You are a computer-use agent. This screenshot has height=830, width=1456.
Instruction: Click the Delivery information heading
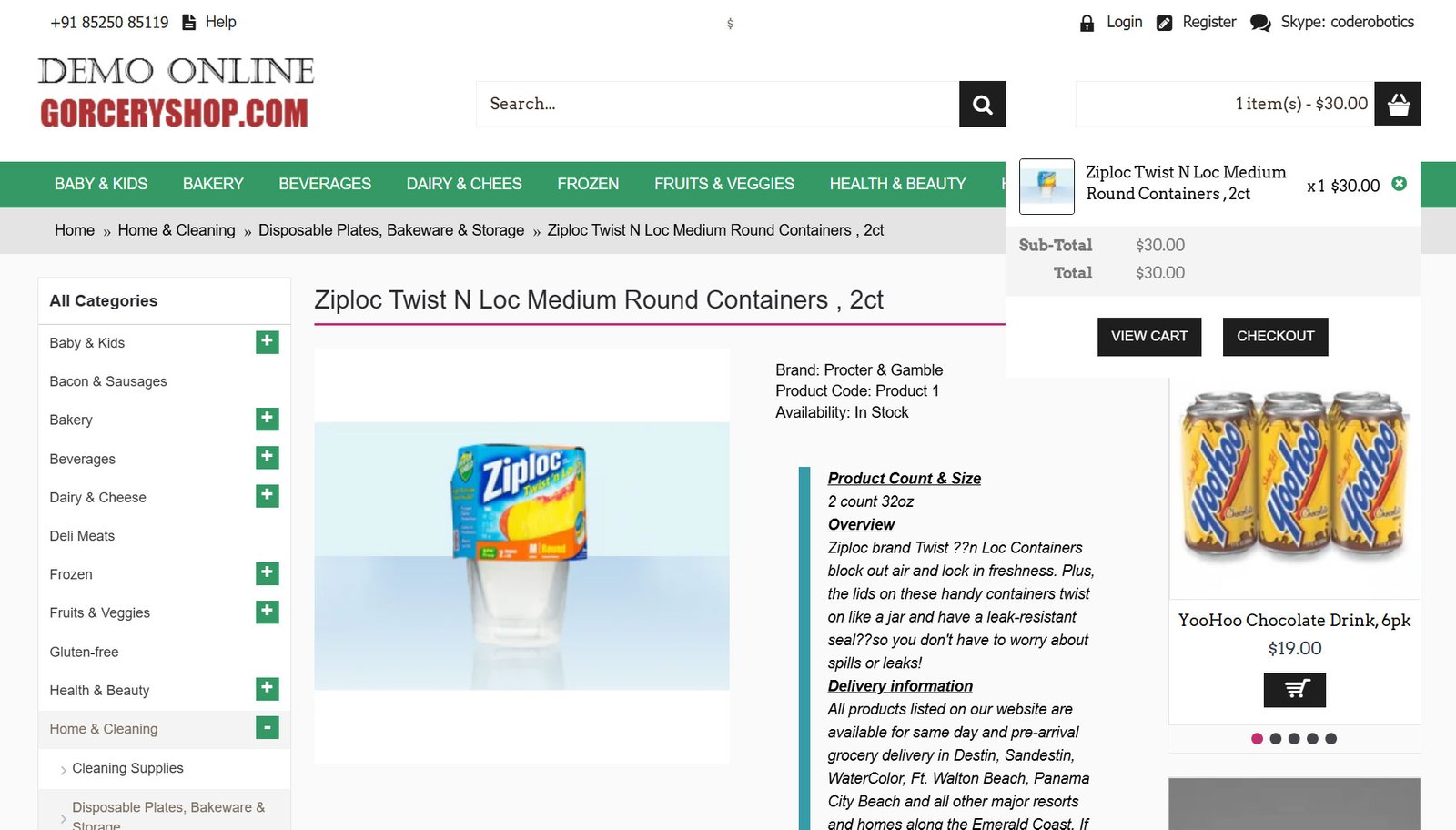[900, 686]
